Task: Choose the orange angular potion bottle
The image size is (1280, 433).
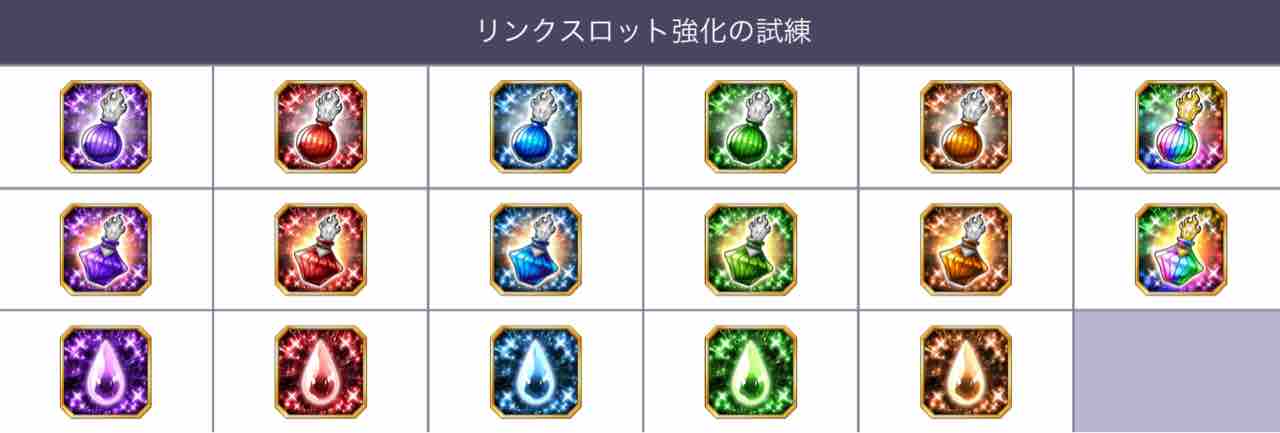Action: (966, 249)
